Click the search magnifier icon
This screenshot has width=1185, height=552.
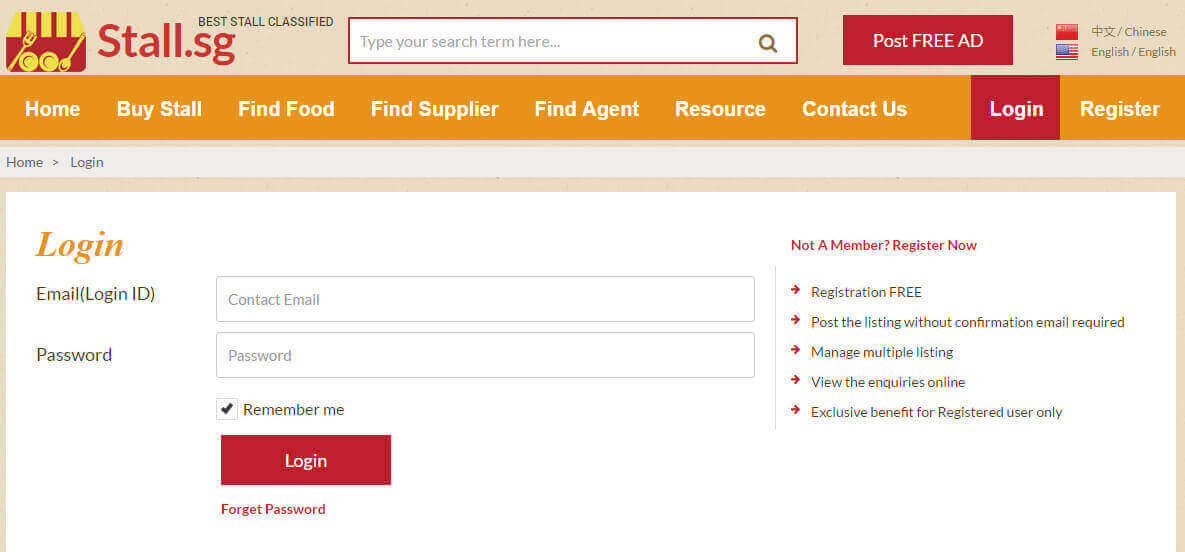(767, 42)
